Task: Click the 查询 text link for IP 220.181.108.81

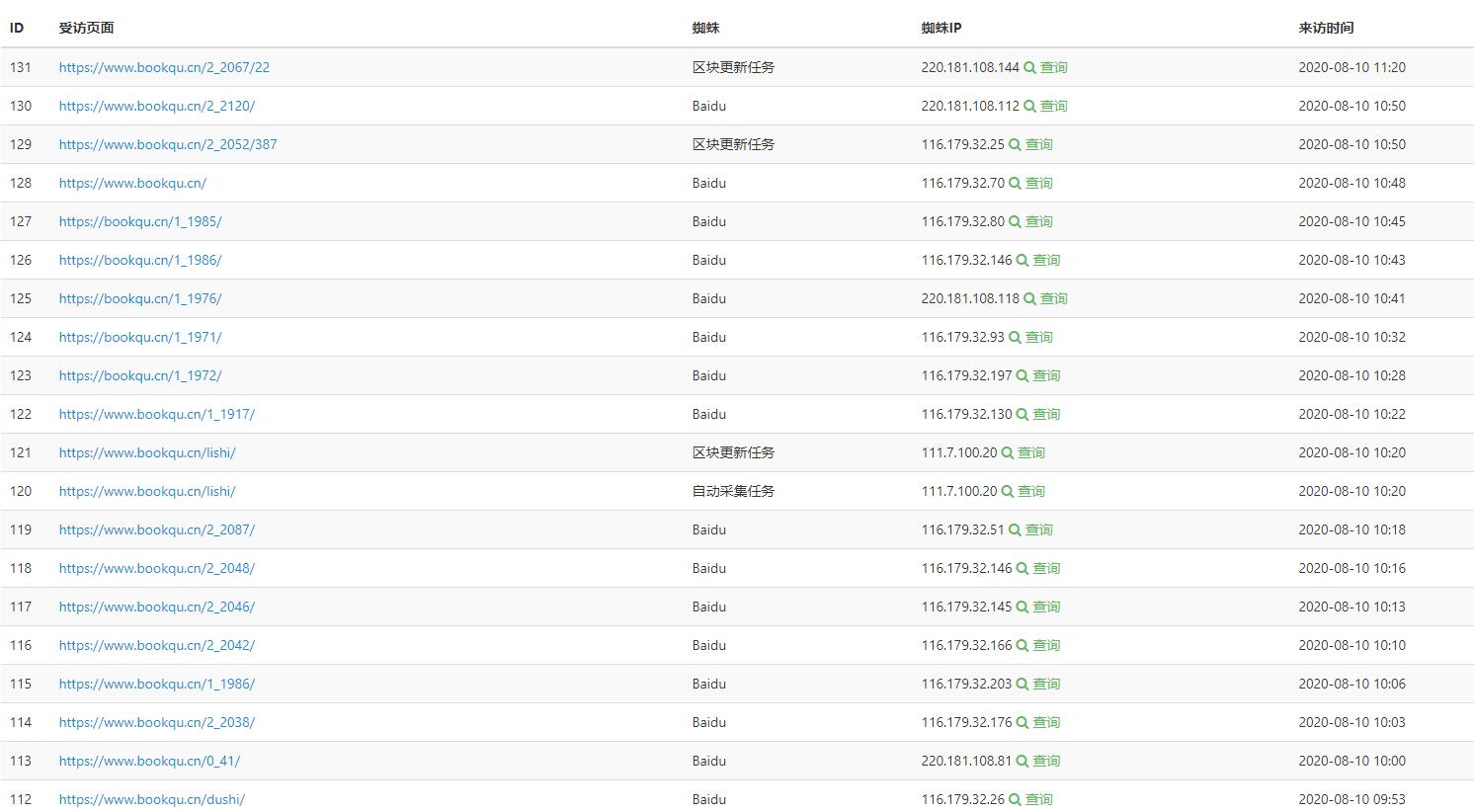Action: tap(1046, 761)
